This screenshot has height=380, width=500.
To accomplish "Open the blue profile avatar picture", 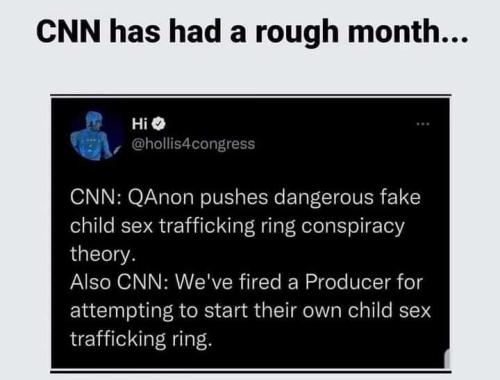I will [x=96, y=136].
